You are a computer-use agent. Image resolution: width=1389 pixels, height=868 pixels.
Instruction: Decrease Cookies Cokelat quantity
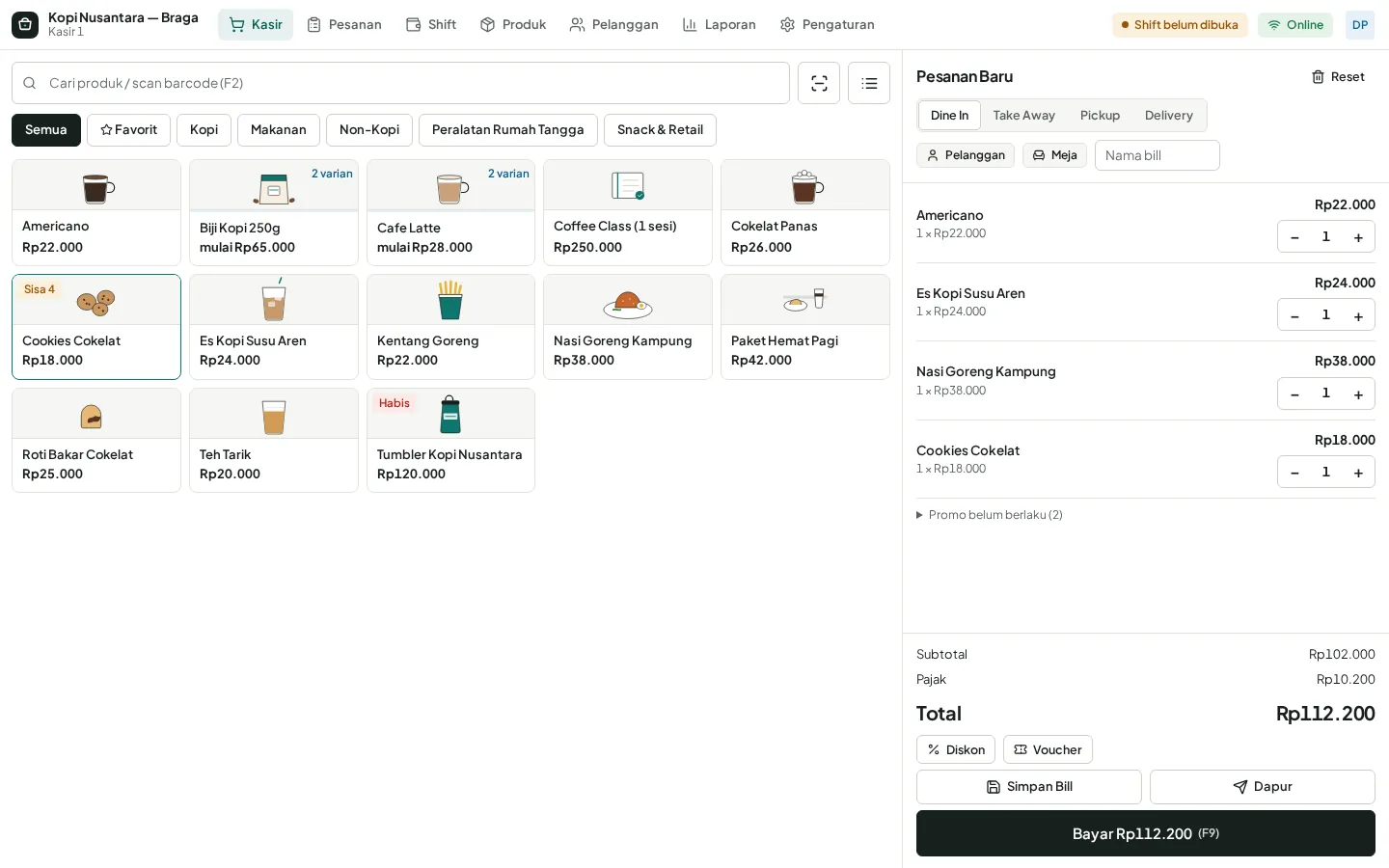[1294, 473]
